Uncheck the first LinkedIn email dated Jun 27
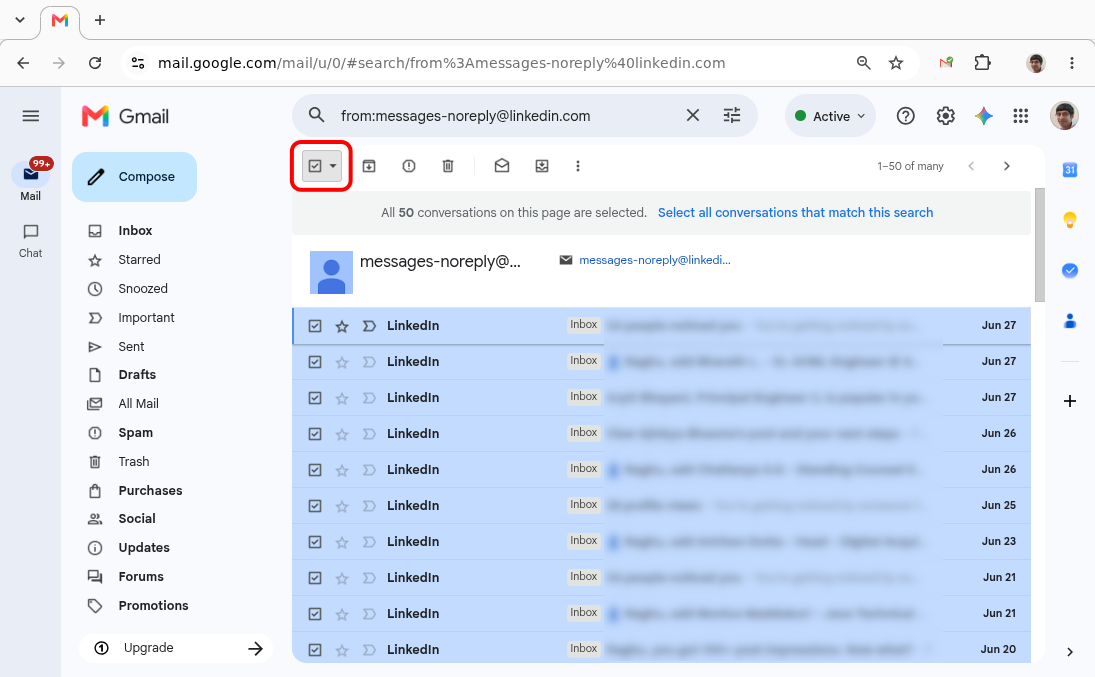 point(315,326)
